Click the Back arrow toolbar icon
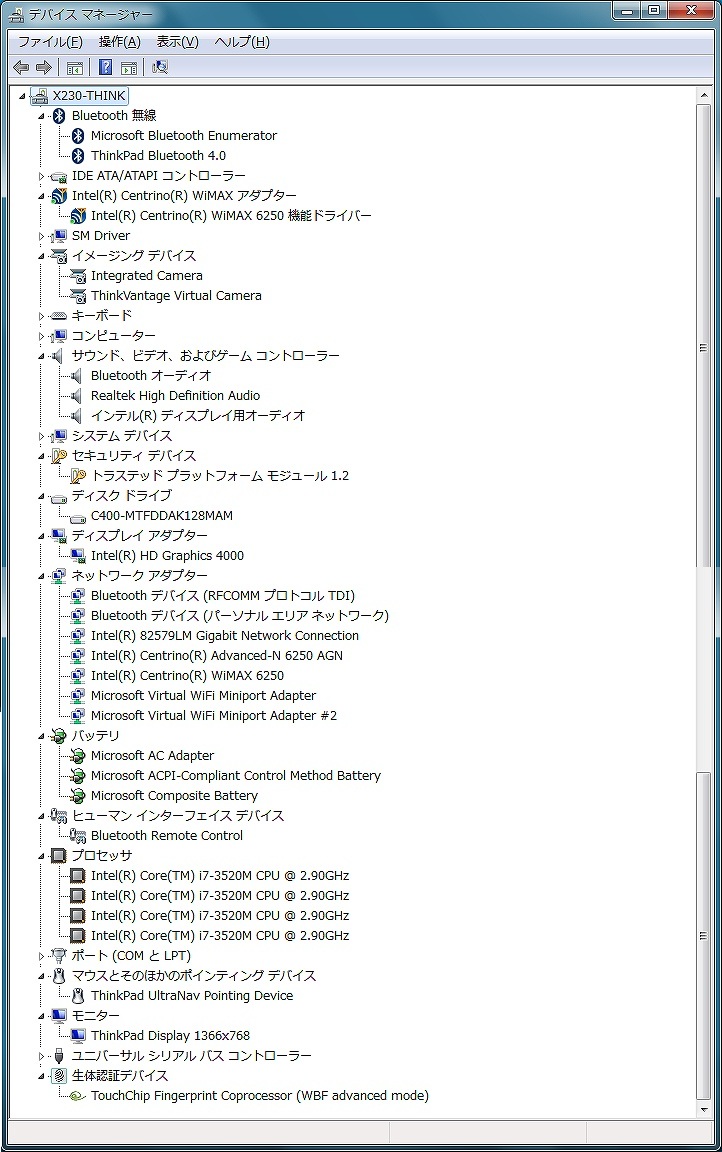The width and height of the screenshot is (722, 1152). click(21, 68)
